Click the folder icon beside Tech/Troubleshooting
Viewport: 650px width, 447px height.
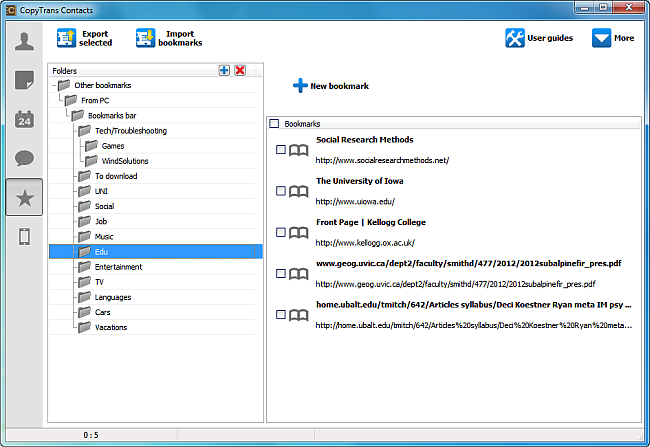pos(84,131)
